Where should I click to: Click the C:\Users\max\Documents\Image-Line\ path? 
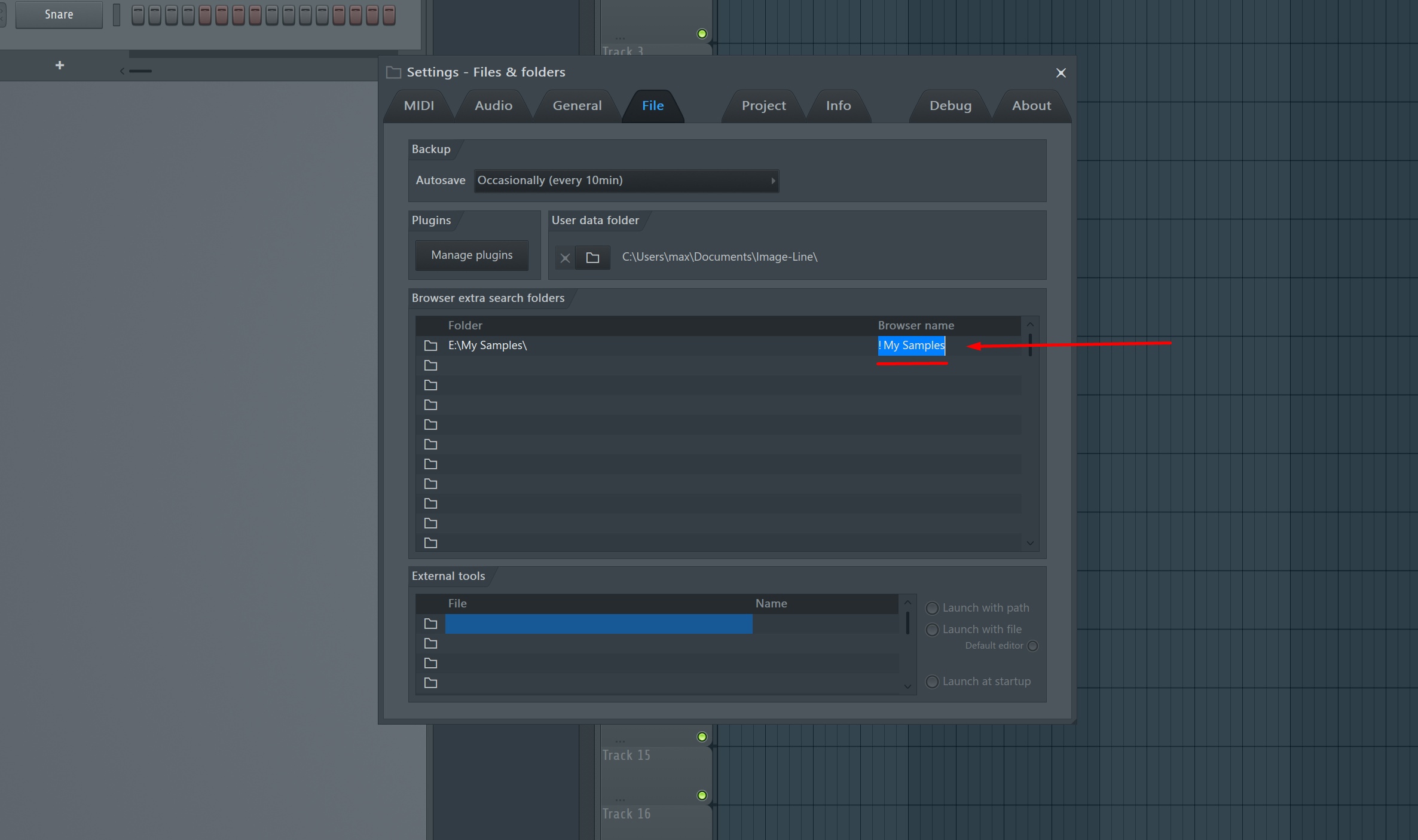pyautogui.click(x=720, y=257)
